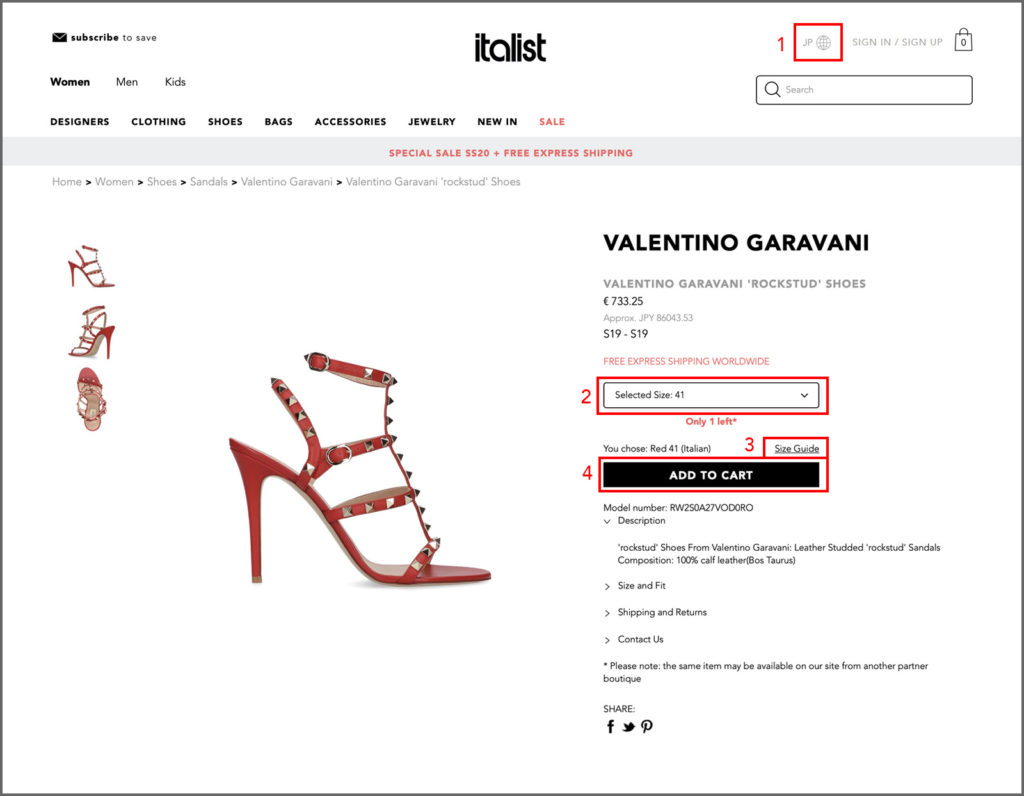The image size is (1024, 796).
Task: Switch to the Men tab
Action: pyautogui.click(x=126, y=81)
